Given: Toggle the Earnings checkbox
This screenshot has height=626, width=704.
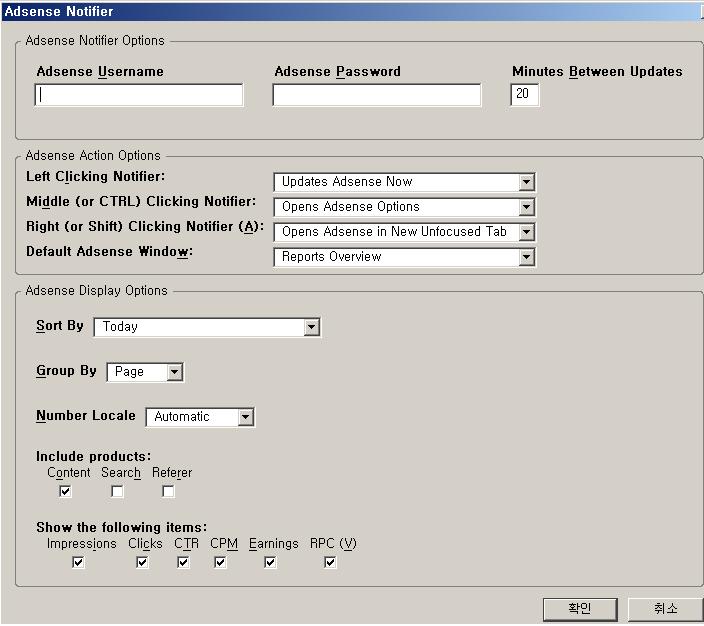Looking at the screenshot, I should coord(270,562).
